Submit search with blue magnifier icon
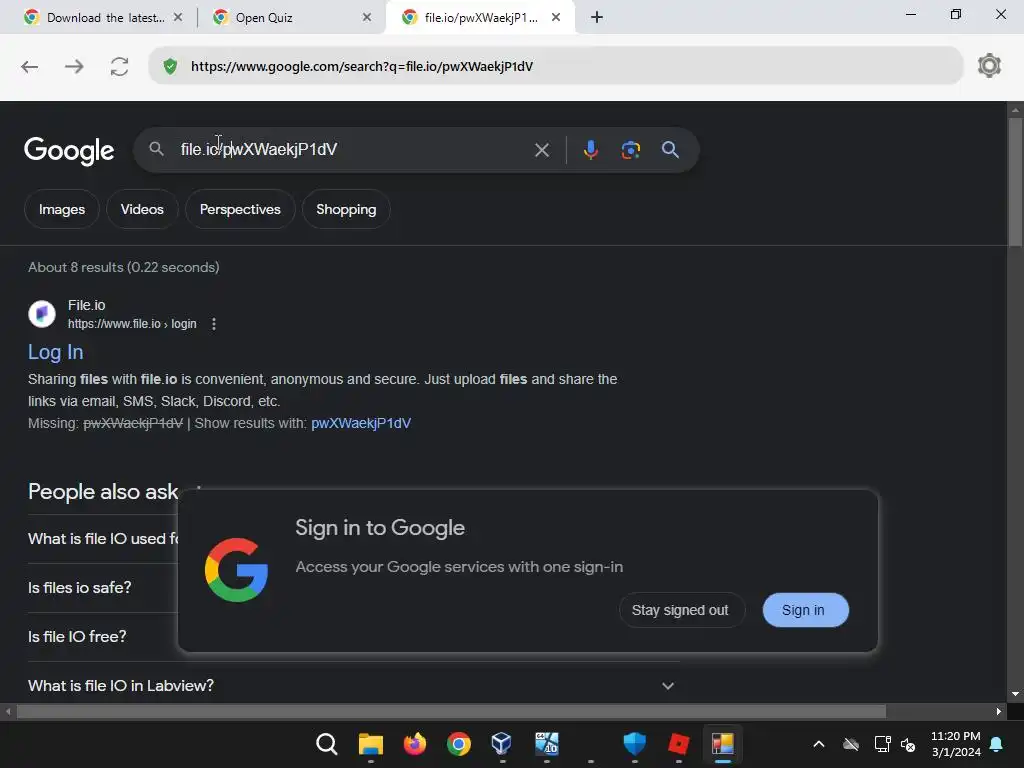Image resolution: width=1024 pixels, height=768 pixels. (670, 150)
